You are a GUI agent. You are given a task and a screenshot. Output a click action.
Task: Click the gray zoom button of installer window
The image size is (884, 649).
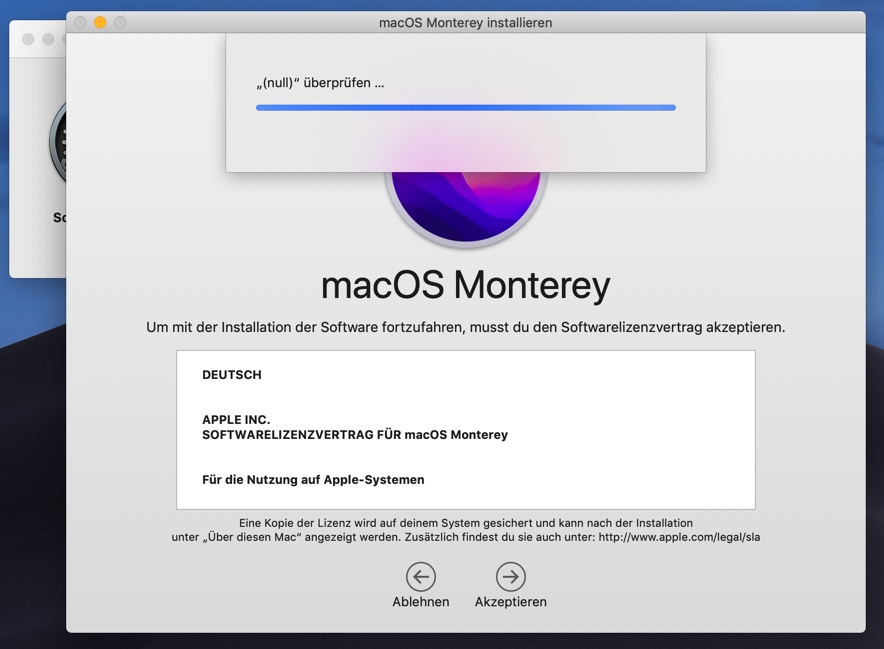coord(120,23)
